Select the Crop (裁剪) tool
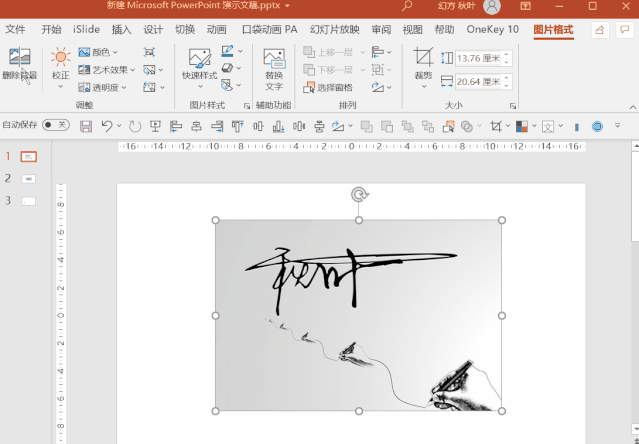This screenshot has width=639, height=444. click(x=423, y=62)
